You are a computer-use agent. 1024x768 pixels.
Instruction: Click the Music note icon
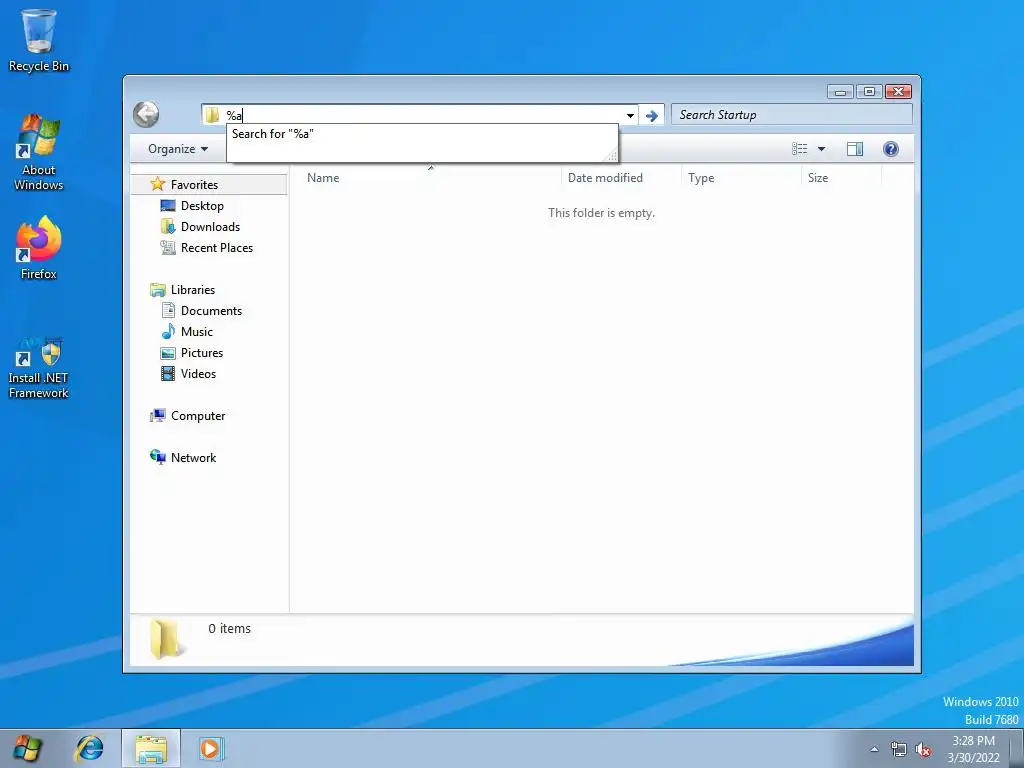coord(168,331)
